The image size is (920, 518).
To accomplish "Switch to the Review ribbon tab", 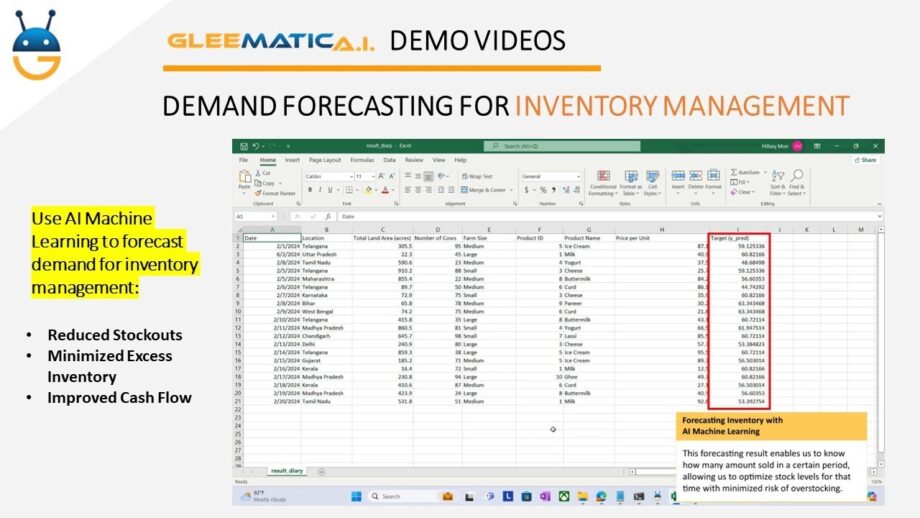I will click(414, 160).
